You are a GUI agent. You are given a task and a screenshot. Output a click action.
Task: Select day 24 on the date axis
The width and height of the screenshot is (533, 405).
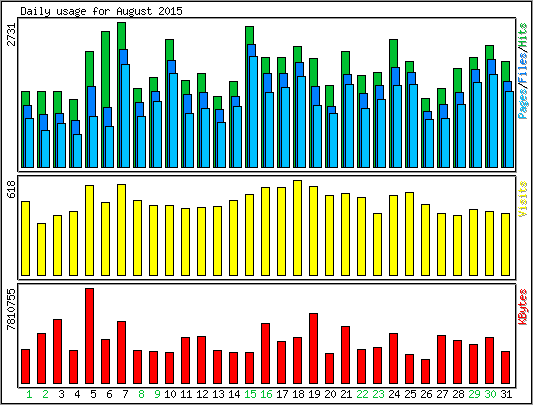[394, 394]
